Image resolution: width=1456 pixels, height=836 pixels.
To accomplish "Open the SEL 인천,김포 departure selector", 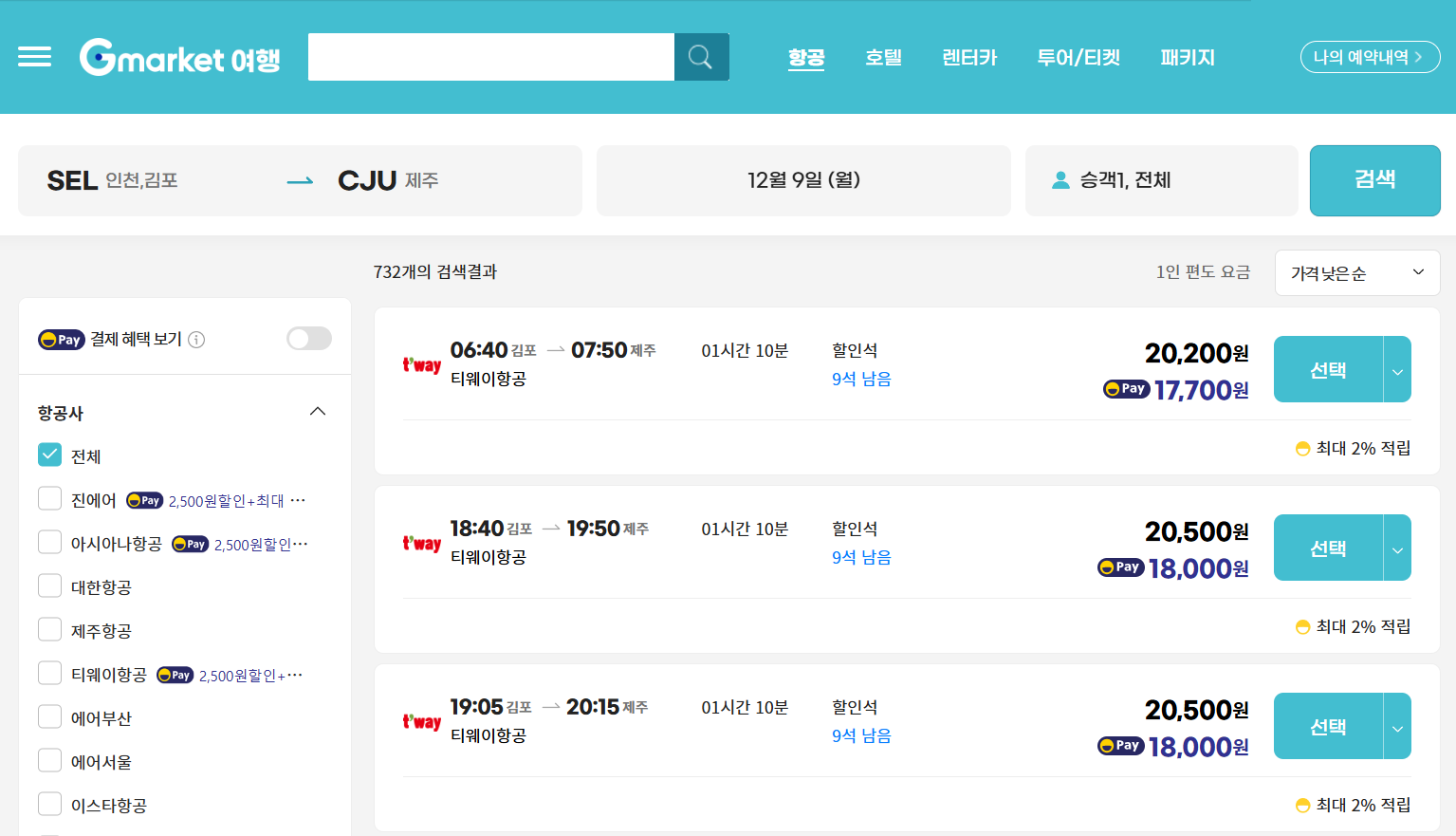I will tap(113, 180).
